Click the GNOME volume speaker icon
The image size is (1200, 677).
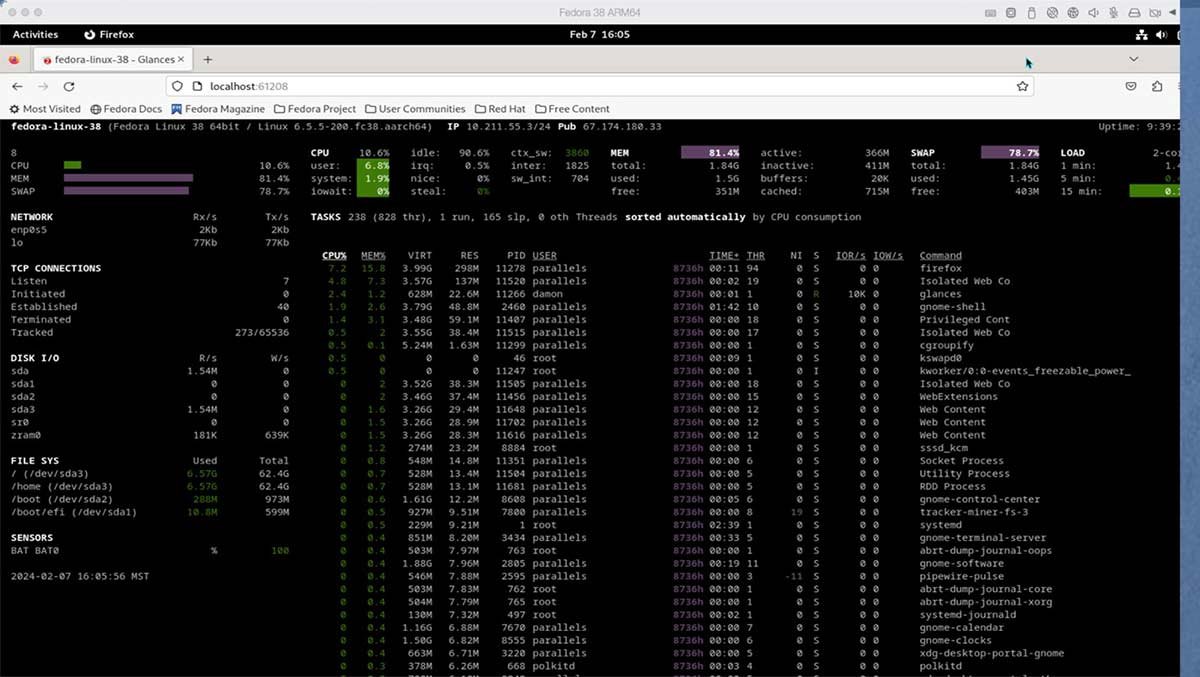tap(1161, 34)
